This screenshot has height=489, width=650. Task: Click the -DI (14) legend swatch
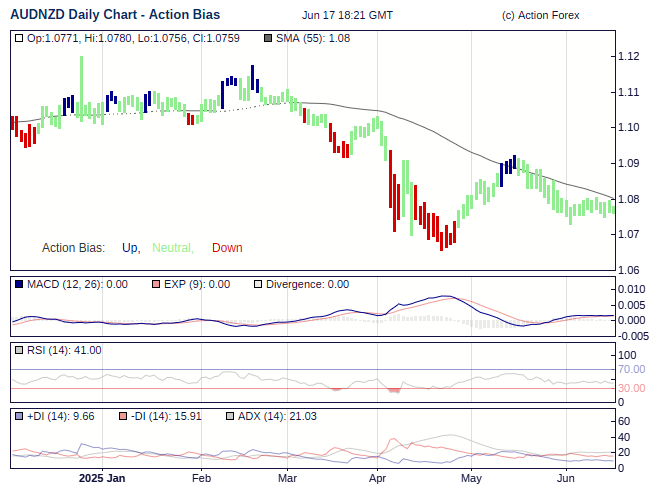[x=123, y=416]
